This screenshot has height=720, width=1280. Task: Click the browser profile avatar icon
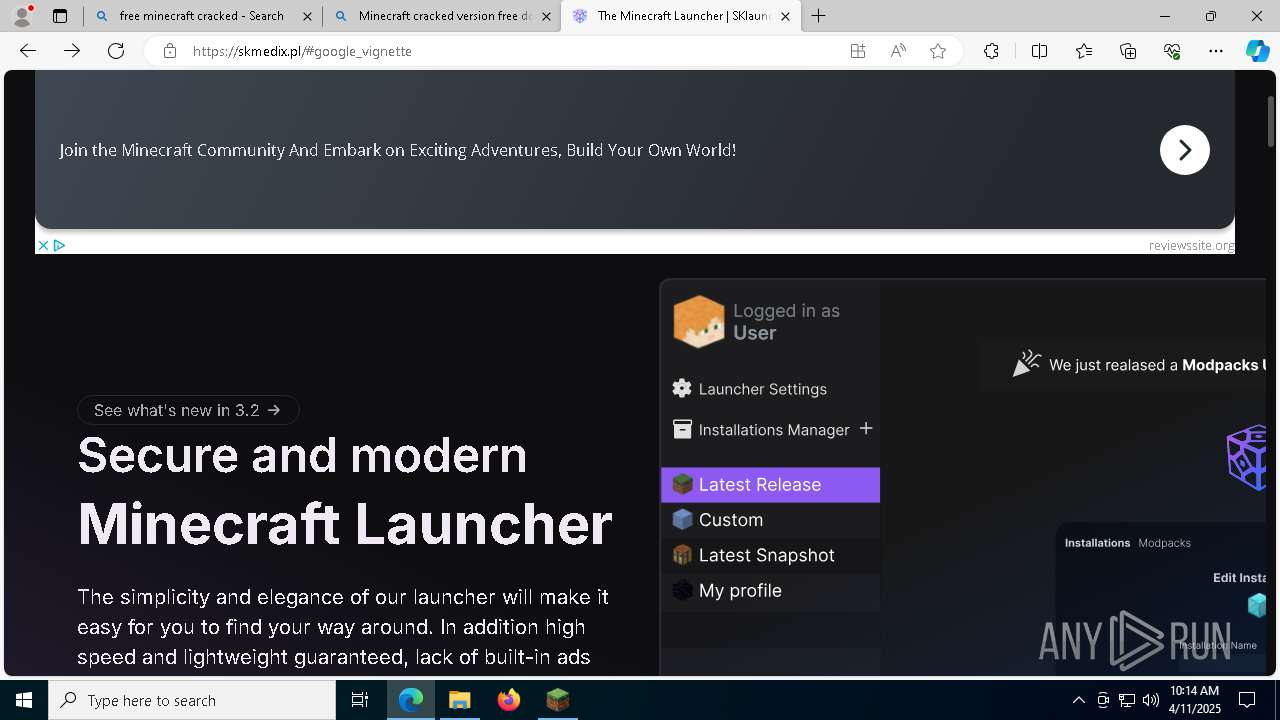[x=22, y=16]
